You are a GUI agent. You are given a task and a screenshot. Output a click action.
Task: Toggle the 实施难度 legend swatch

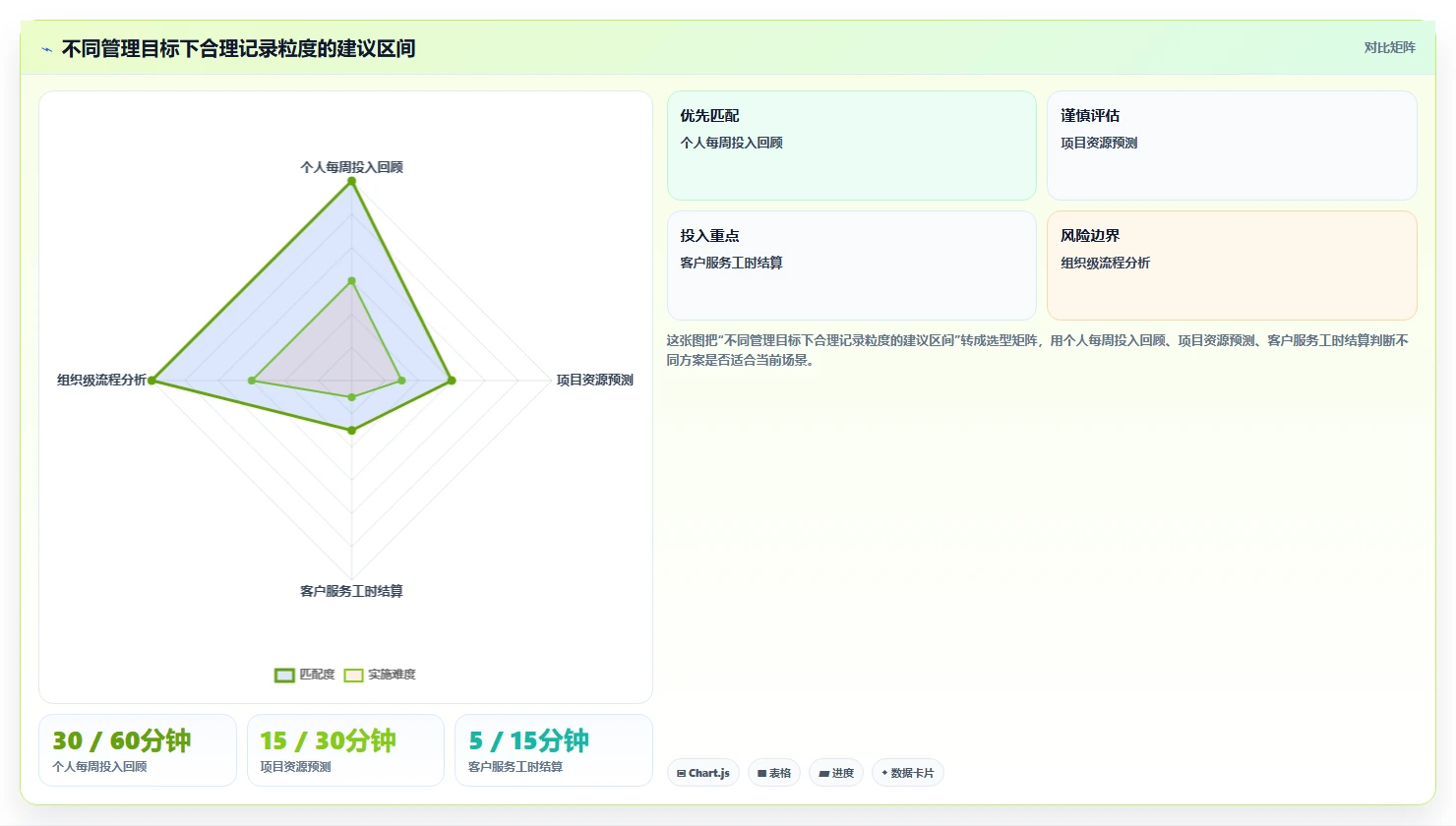[353, 675]
